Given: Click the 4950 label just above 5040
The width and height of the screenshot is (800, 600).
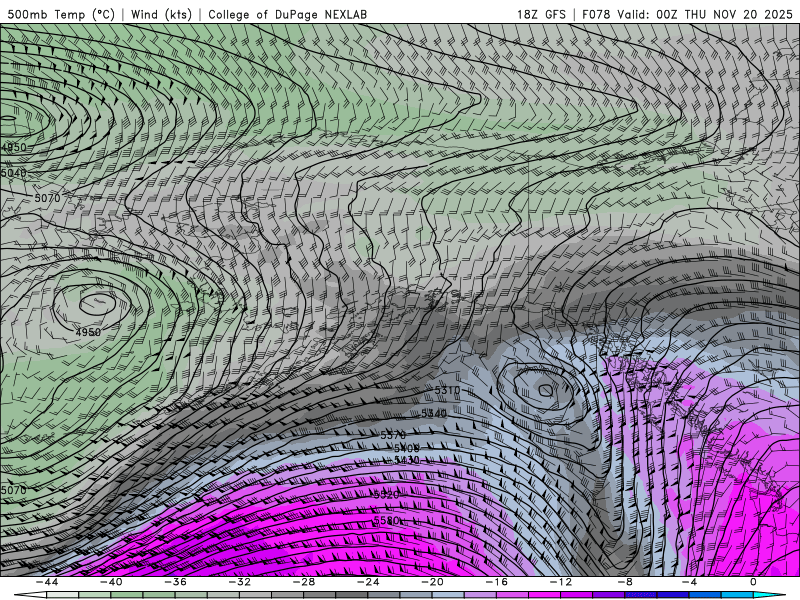Looking at the screenshot, I should pyautogui.click(x=13, y=147).
